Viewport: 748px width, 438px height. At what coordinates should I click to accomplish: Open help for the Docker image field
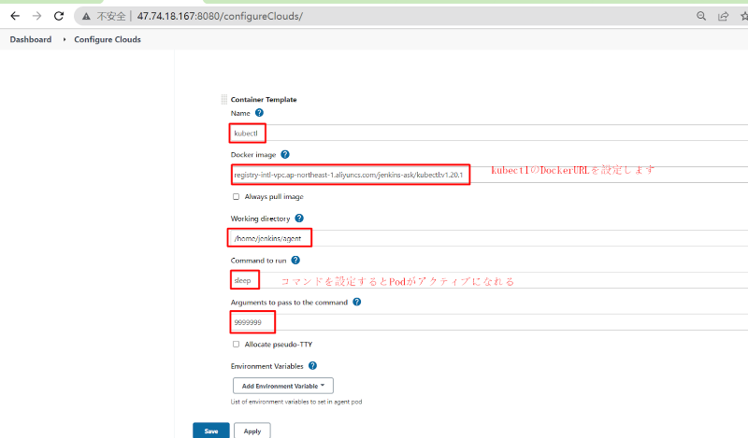tap(285, 155)
